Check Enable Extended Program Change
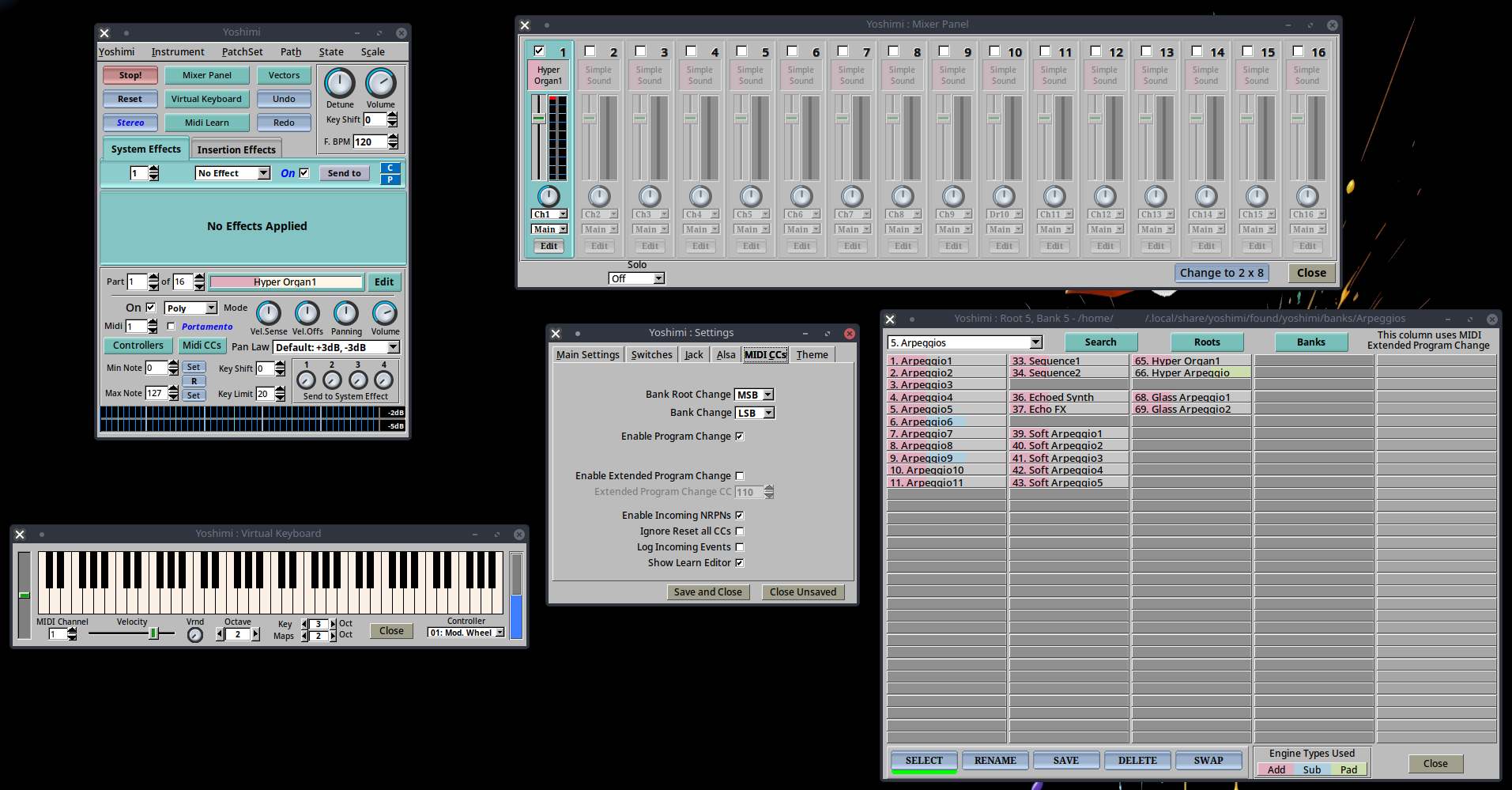This screenshot has height=790, width=1512. 740,476
